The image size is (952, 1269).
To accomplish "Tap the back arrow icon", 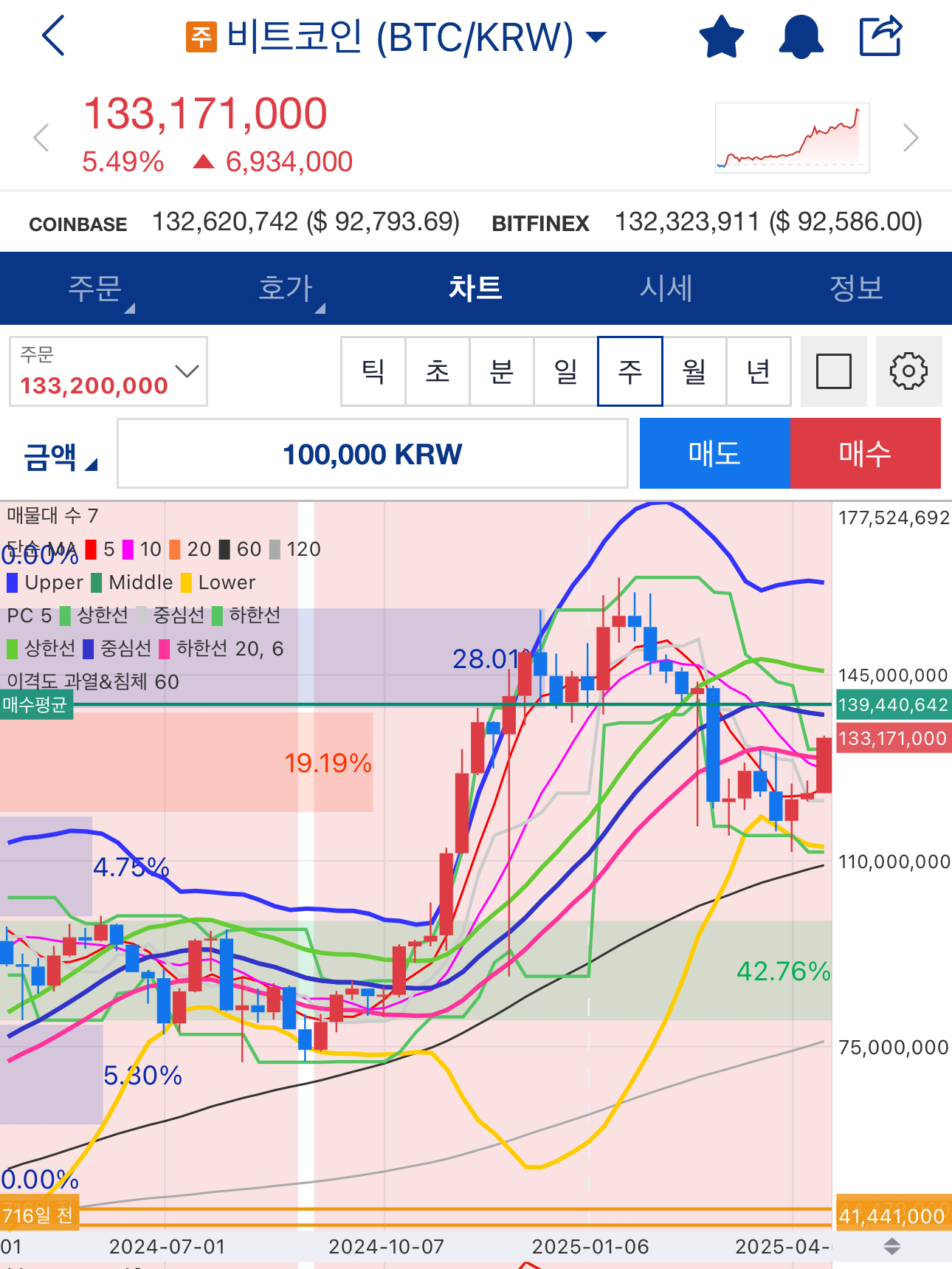I will [54, 35].
